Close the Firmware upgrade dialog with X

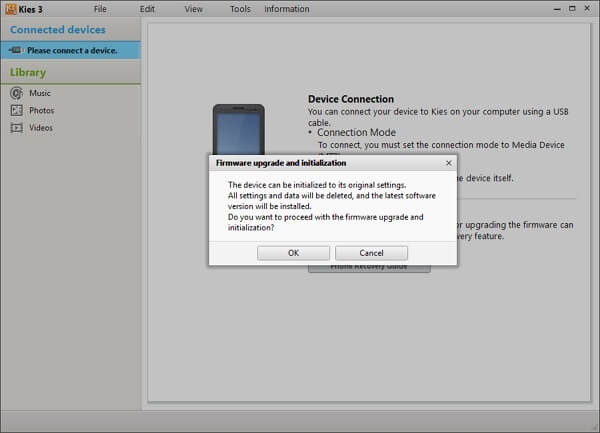click(x=448, y=162)
